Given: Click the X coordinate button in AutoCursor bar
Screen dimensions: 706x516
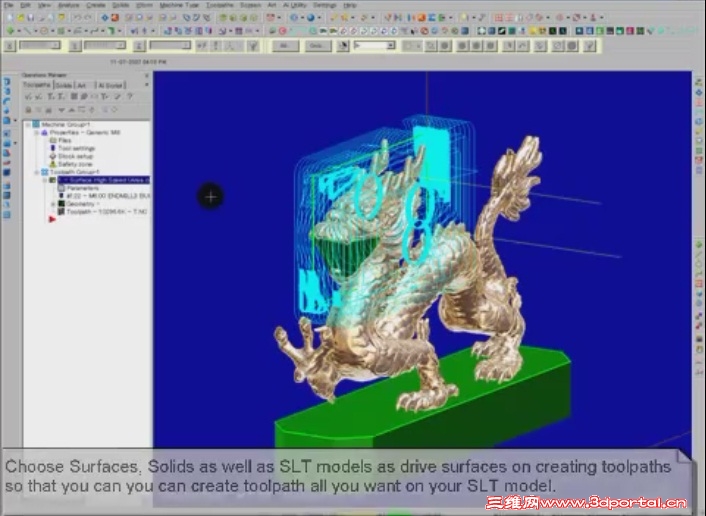Looking at the screenshot, I should [x=10, y=46].
